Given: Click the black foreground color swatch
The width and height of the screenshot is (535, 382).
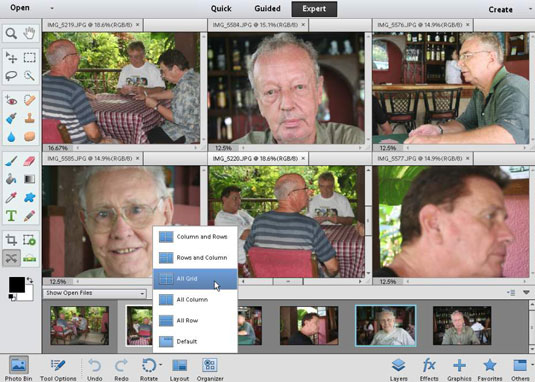Looking at the screenshot, I should [16, 284].
